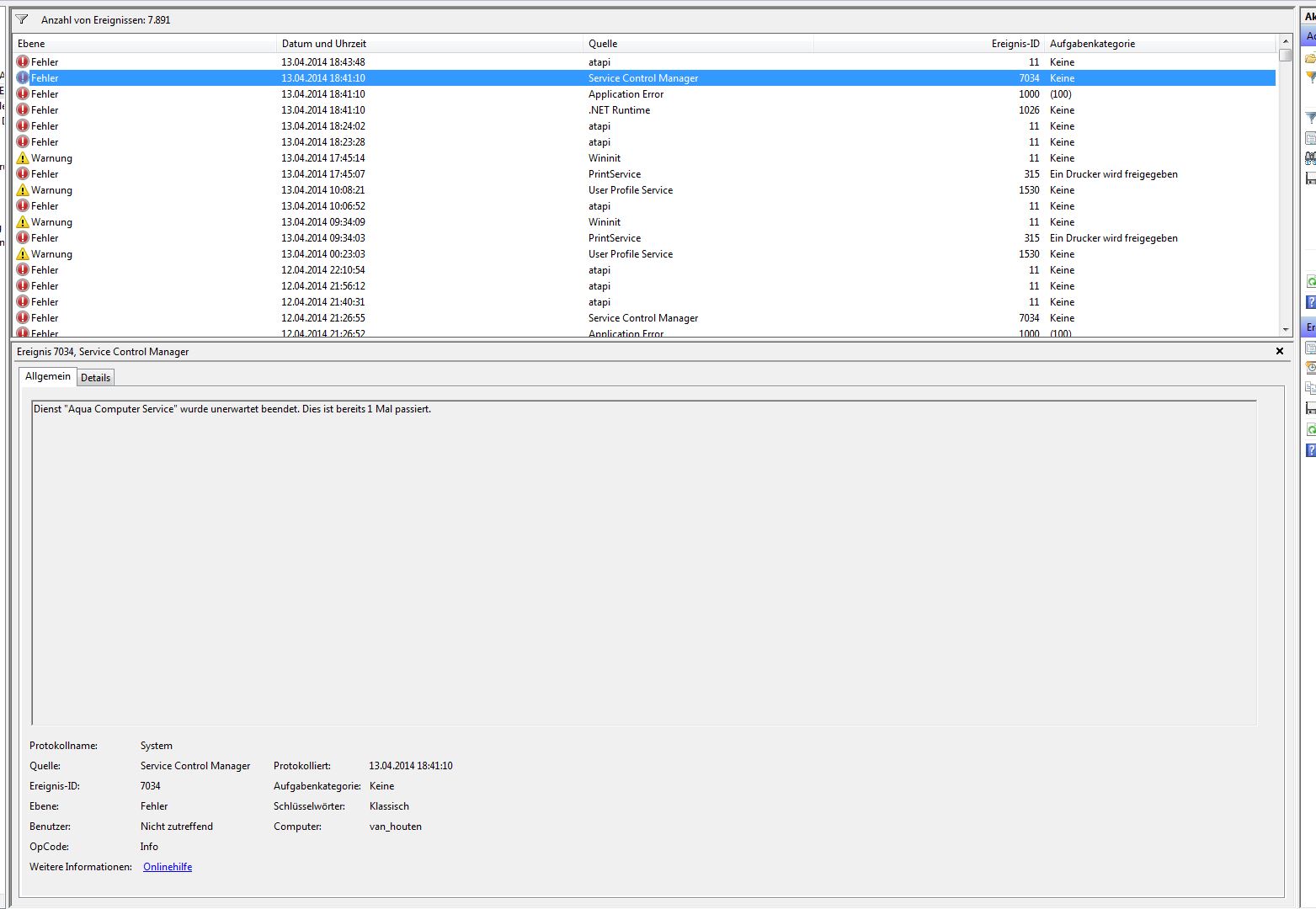This screenshot has width=1316, height=909.
Task: Click 'Anzahl von Ereignissen: 7.891' text
Action: 105,20
